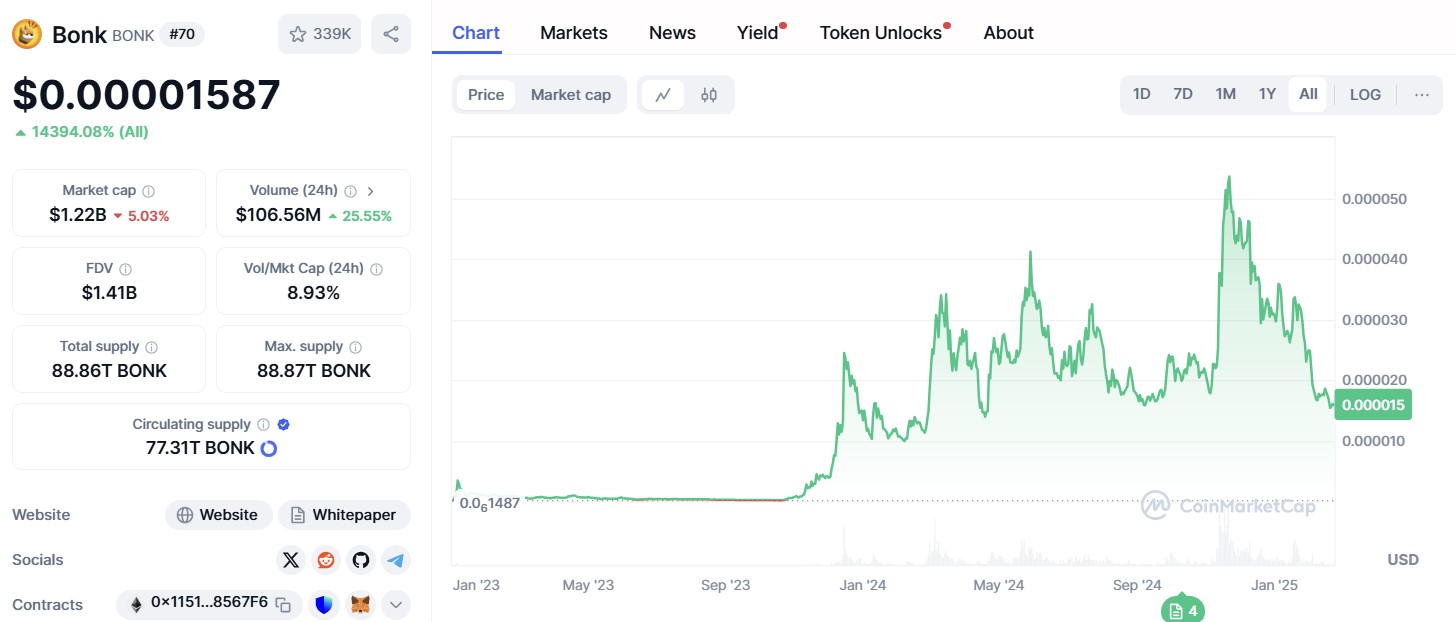Expand Volume (24h) details arrow

click(371, 190)
